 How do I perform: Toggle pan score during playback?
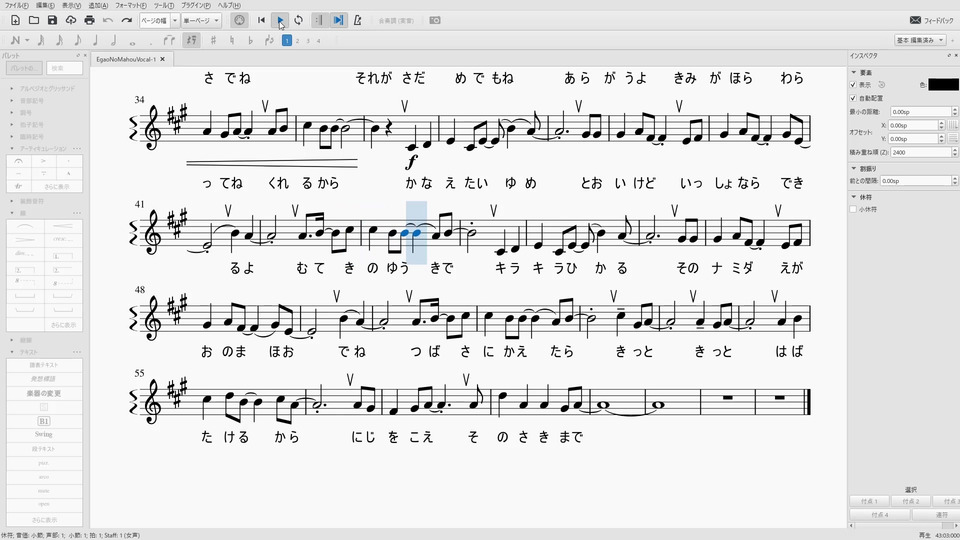[x=338, y=20]
